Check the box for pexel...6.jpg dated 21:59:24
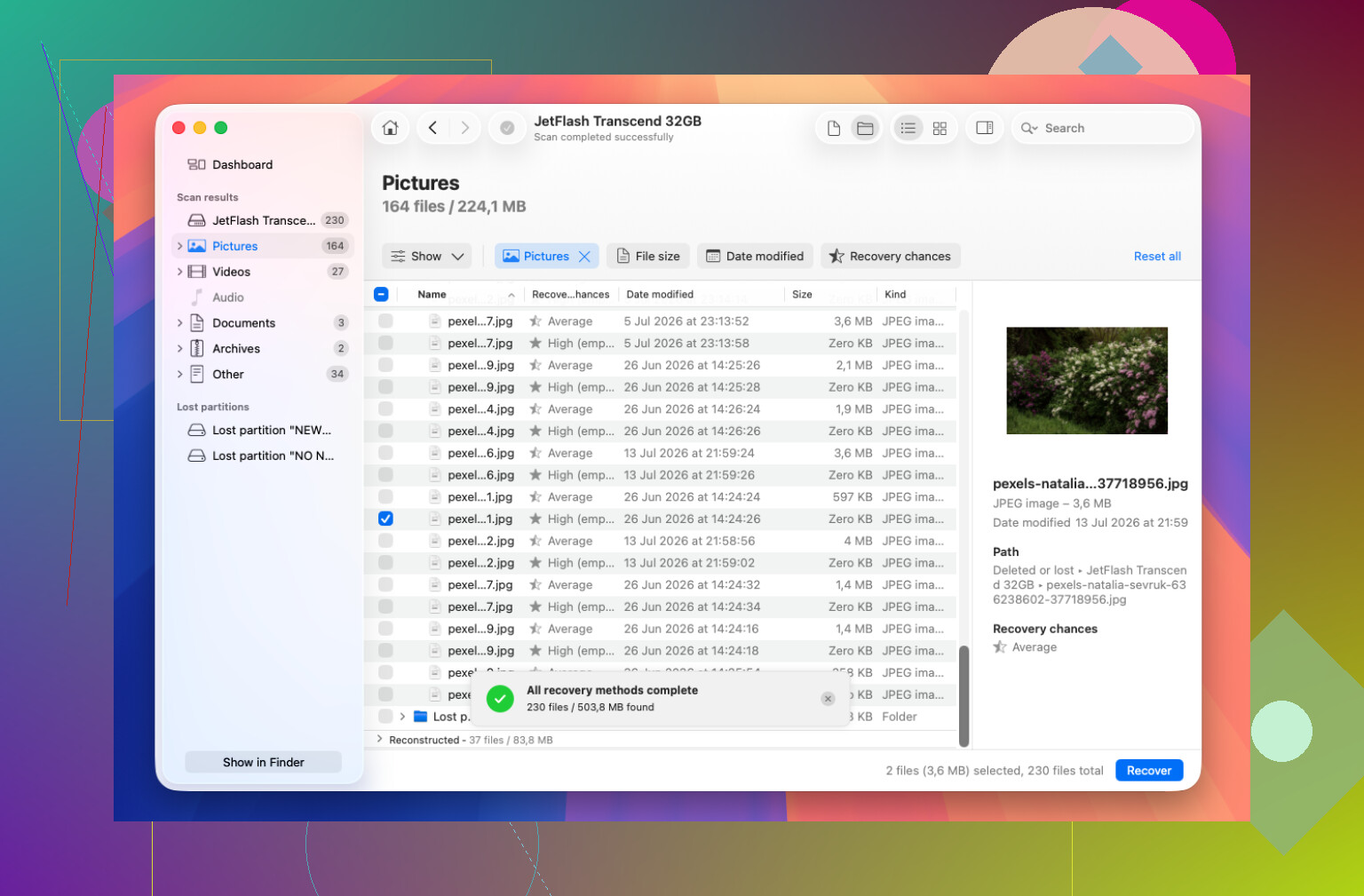The image size is (1364, 896). [385, 453]
